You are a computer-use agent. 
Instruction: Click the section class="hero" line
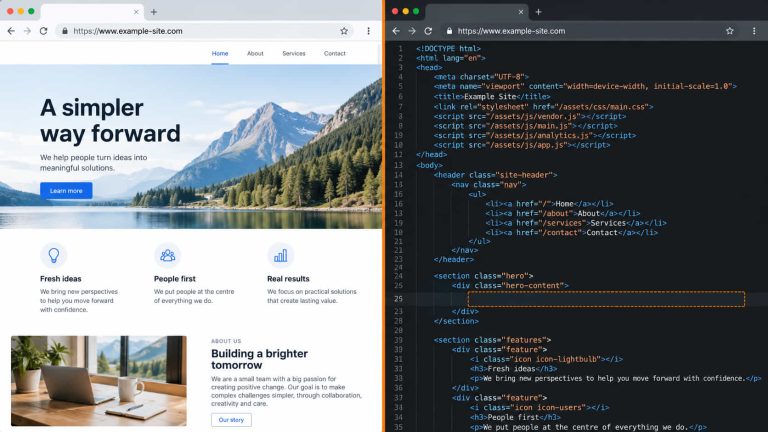point(483,276)
